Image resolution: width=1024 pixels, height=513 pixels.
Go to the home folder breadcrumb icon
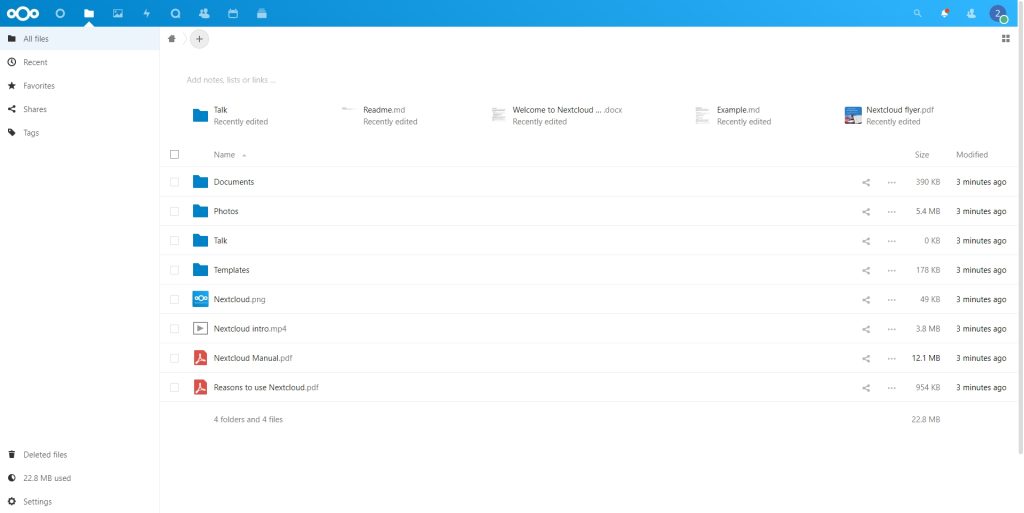[x=172, y=39]
